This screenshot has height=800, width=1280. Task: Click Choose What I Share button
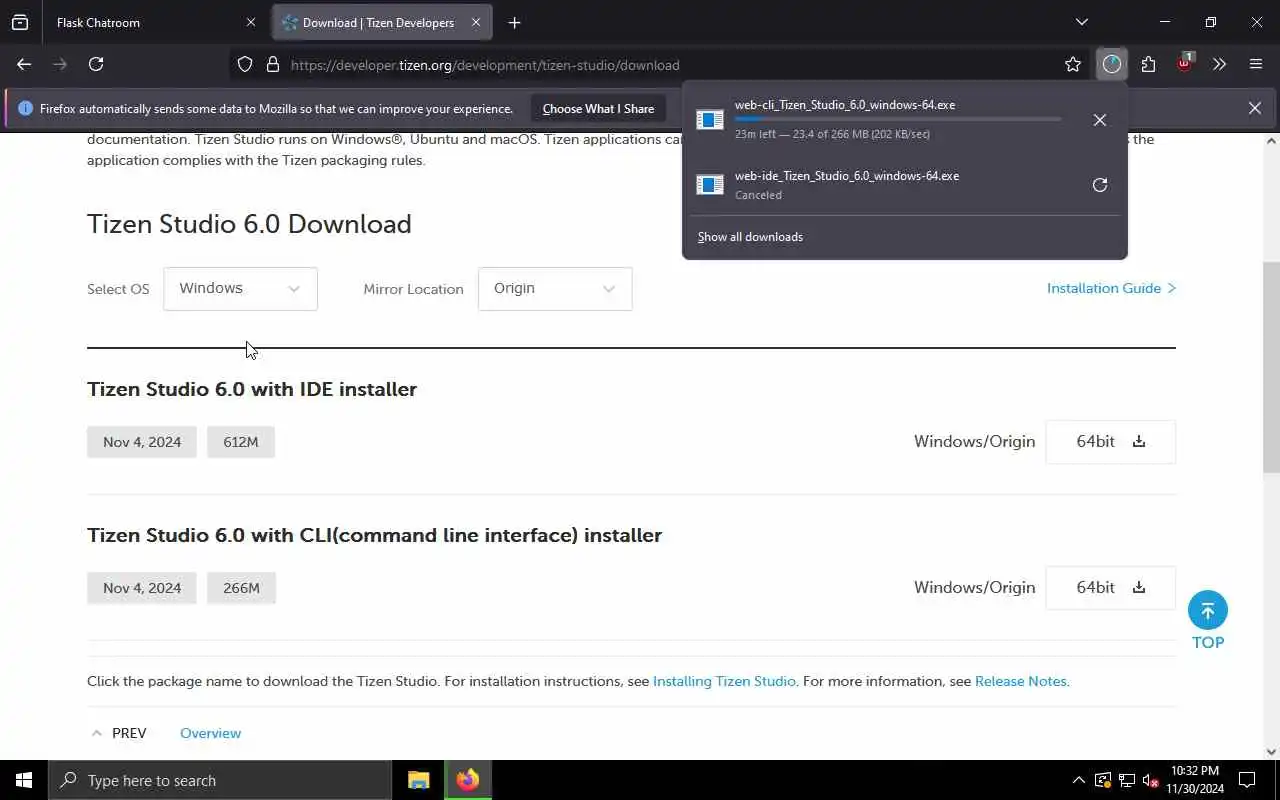pyautogui.click(x=598, y=108)
